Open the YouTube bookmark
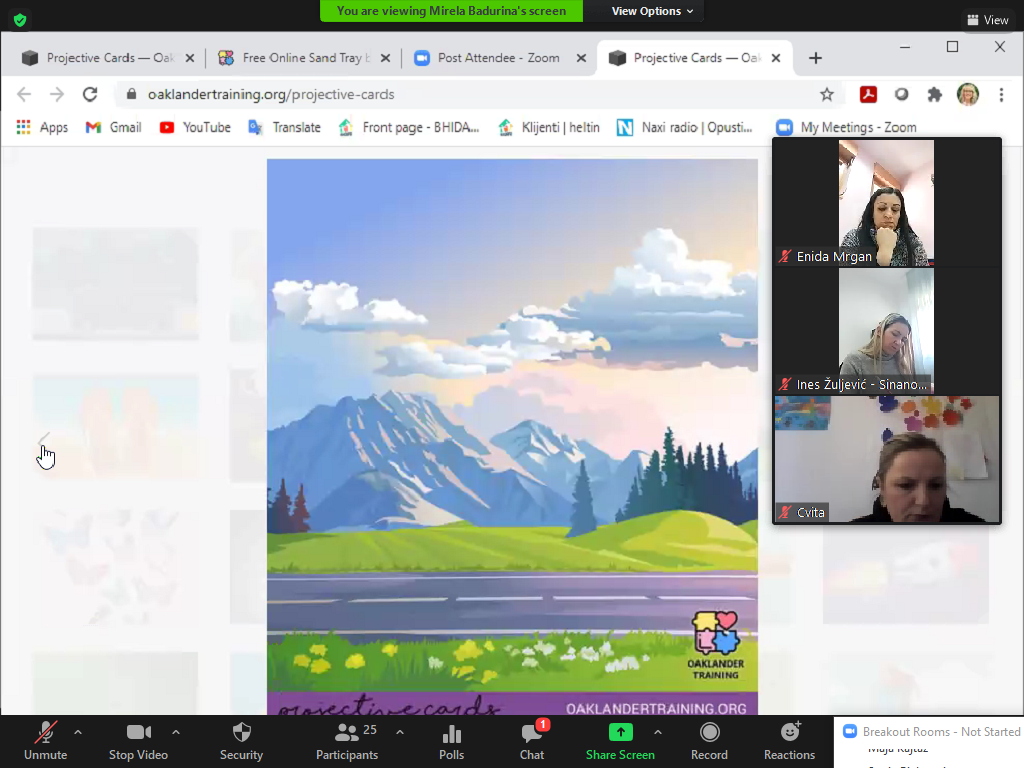The width and height of the screenshot is (1024, 768). (195, 127)
